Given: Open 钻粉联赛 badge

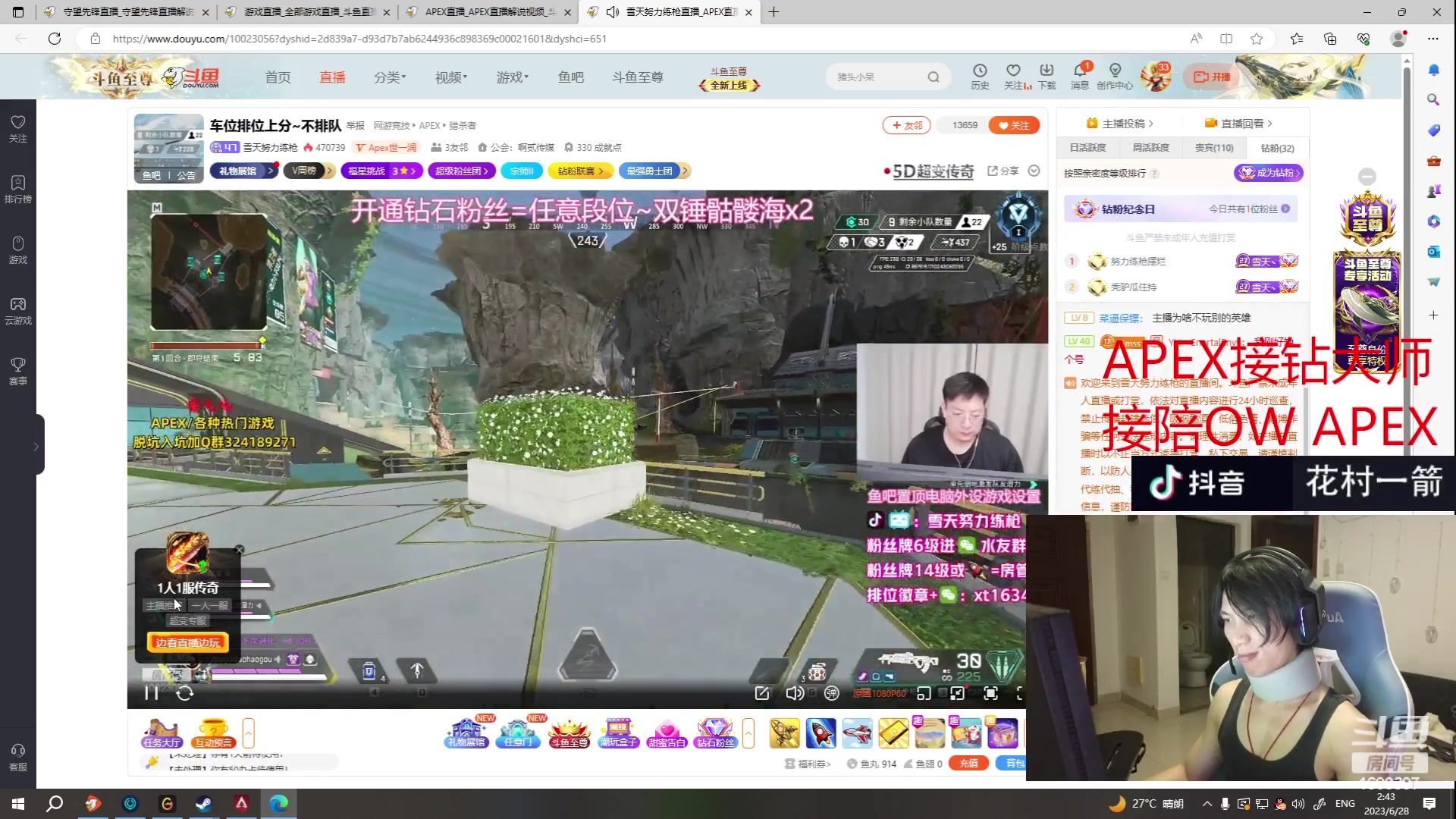Looking at the screenshot, I should click(x=580, y=171).
